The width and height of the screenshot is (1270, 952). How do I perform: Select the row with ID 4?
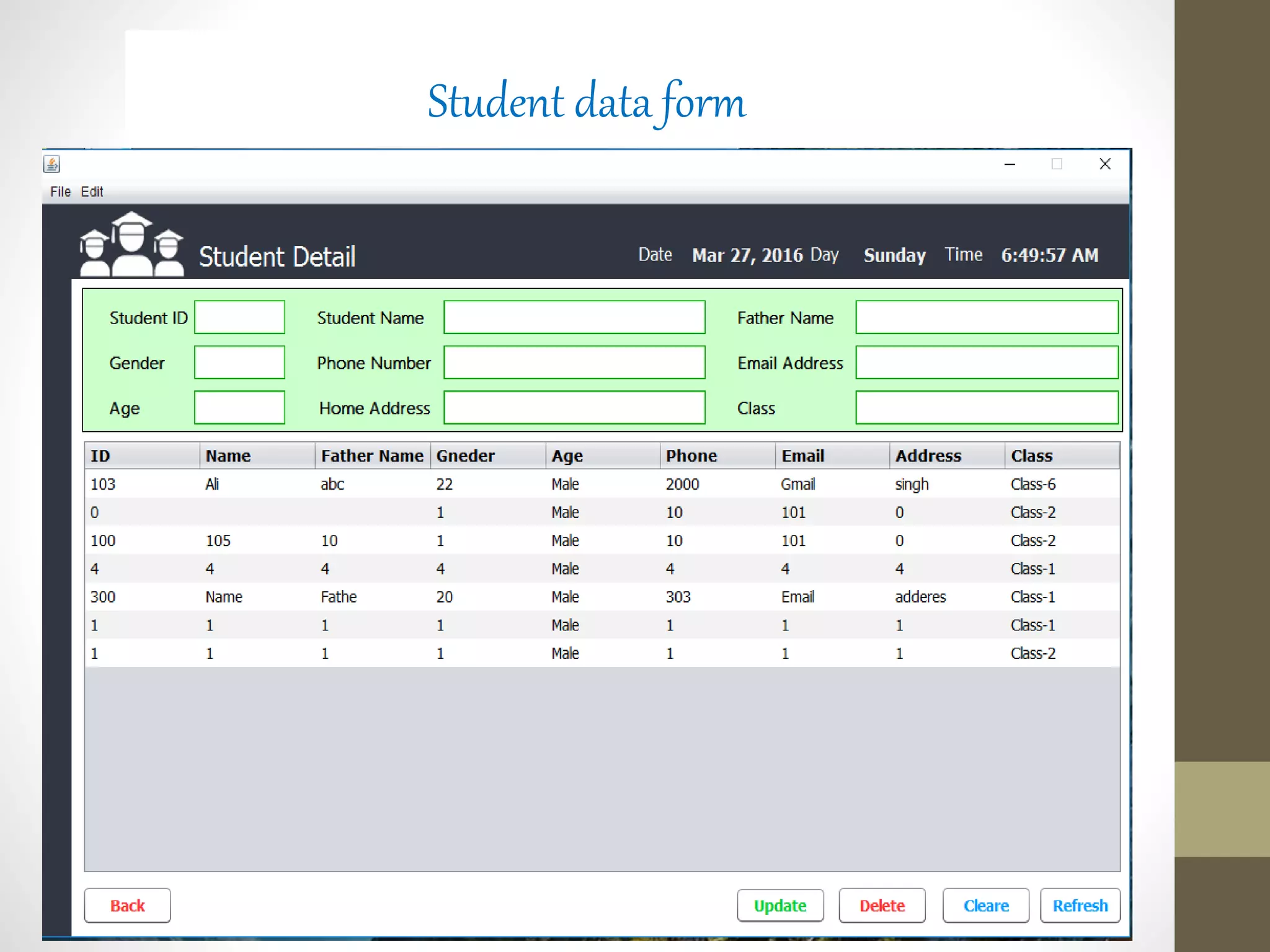[602, 569]
